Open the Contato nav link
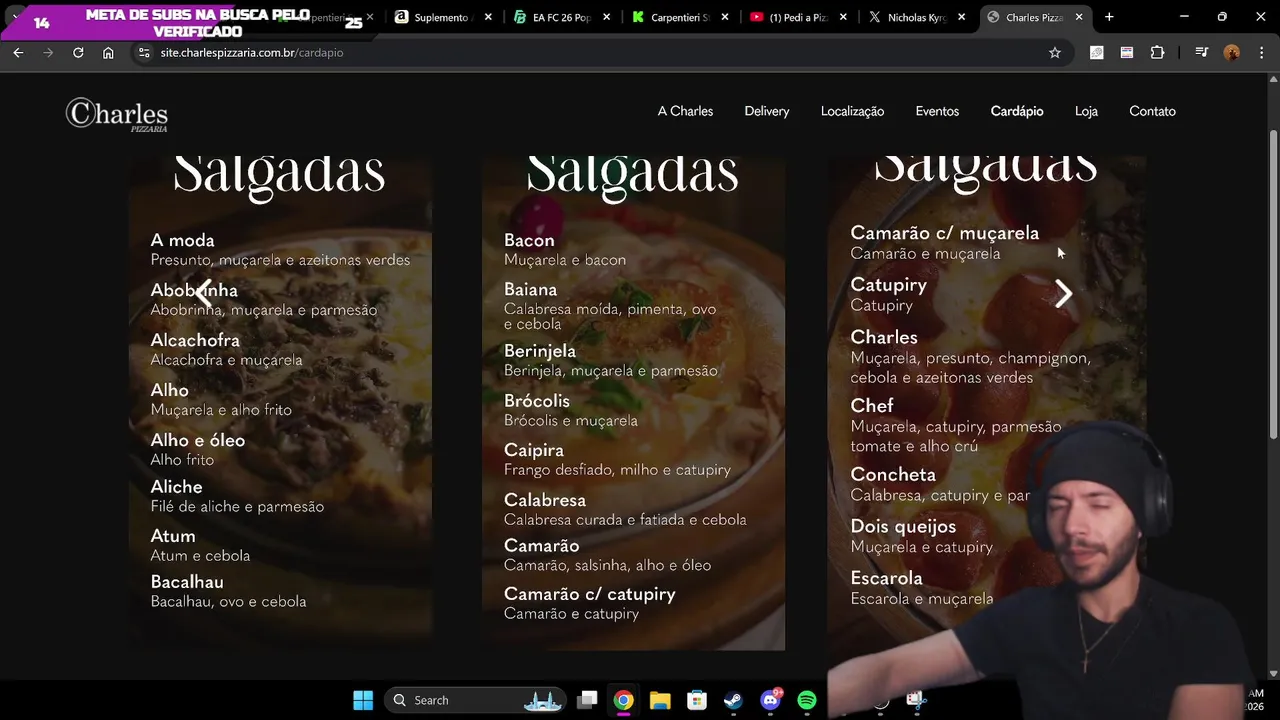This screenshot has height=720, width=1280. click(x=1152, y=111)
